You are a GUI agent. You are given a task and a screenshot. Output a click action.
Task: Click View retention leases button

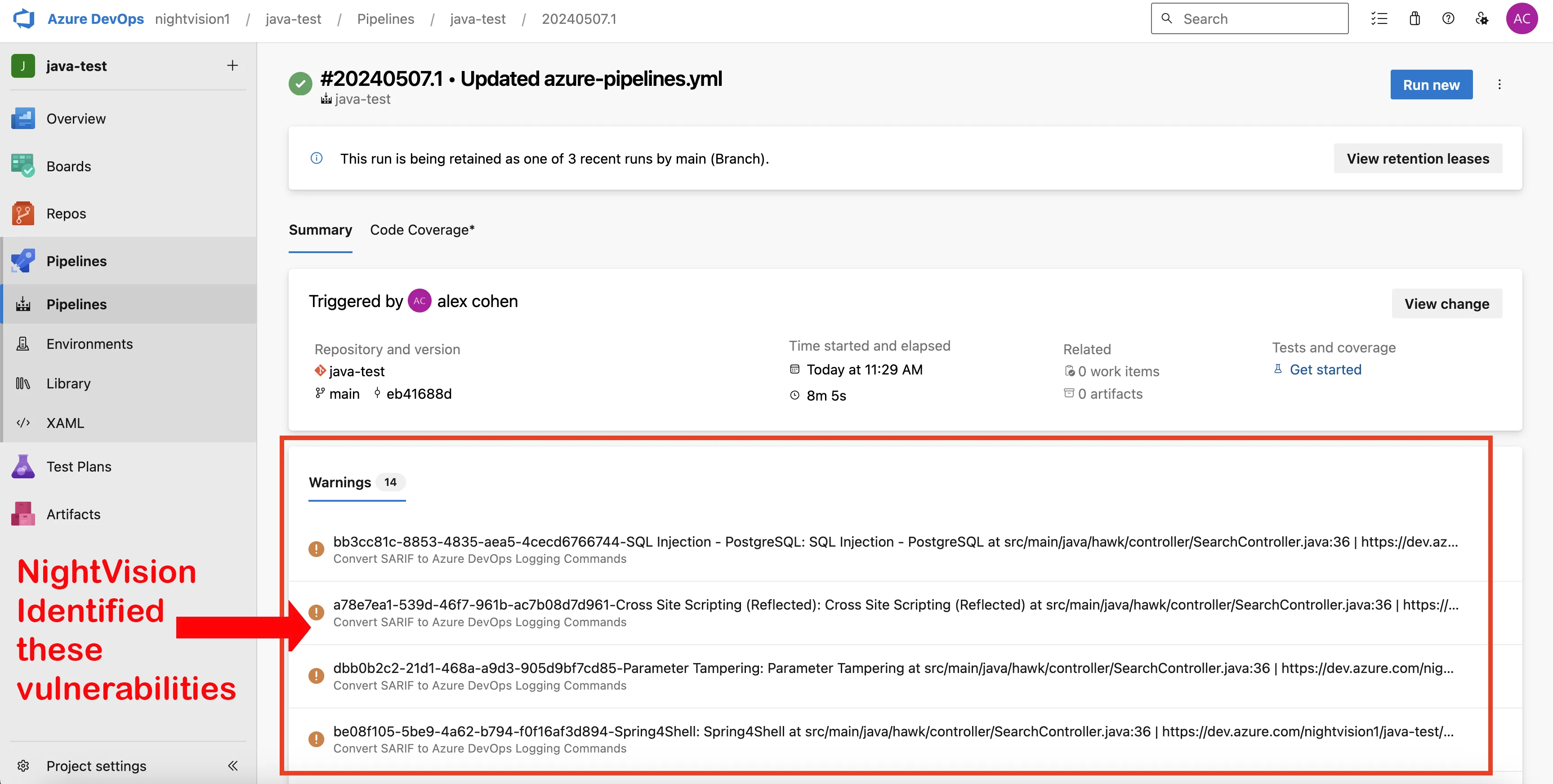1418,159
